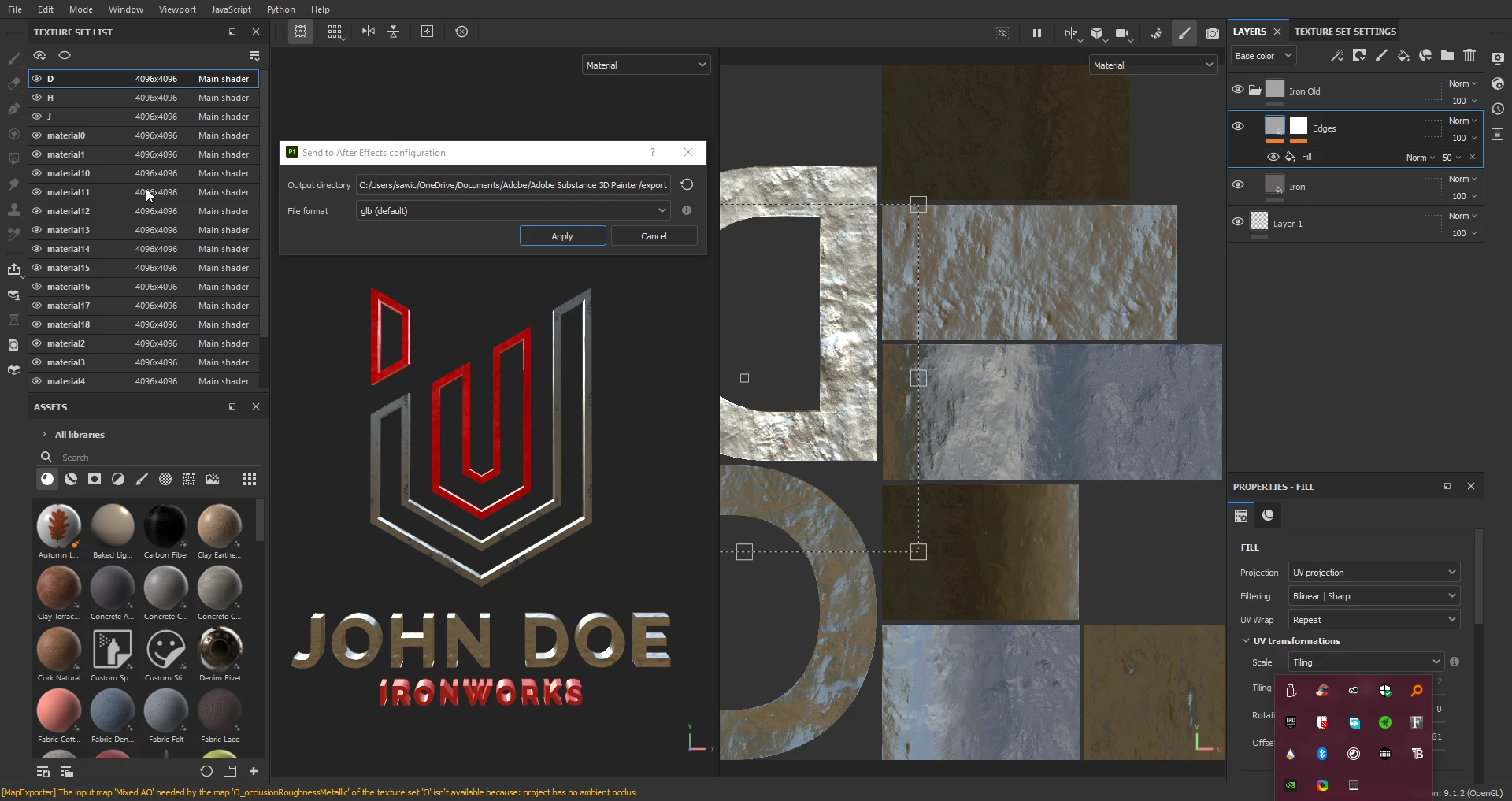Open the Python menu
Screen dimensions: 1512x801
click(281, 9)
